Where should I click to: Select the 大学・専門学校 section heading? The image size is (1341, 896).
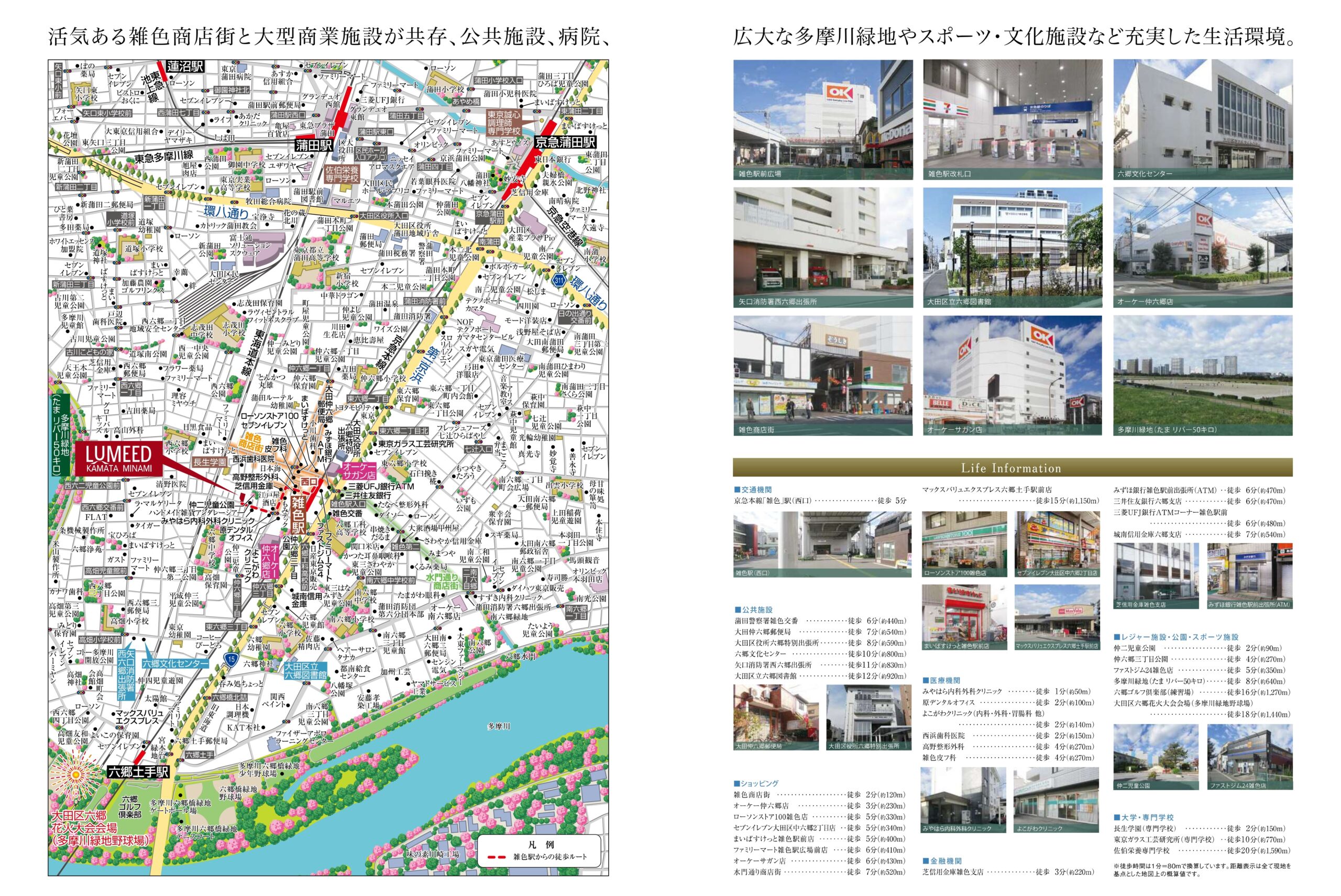[1144, 818]
